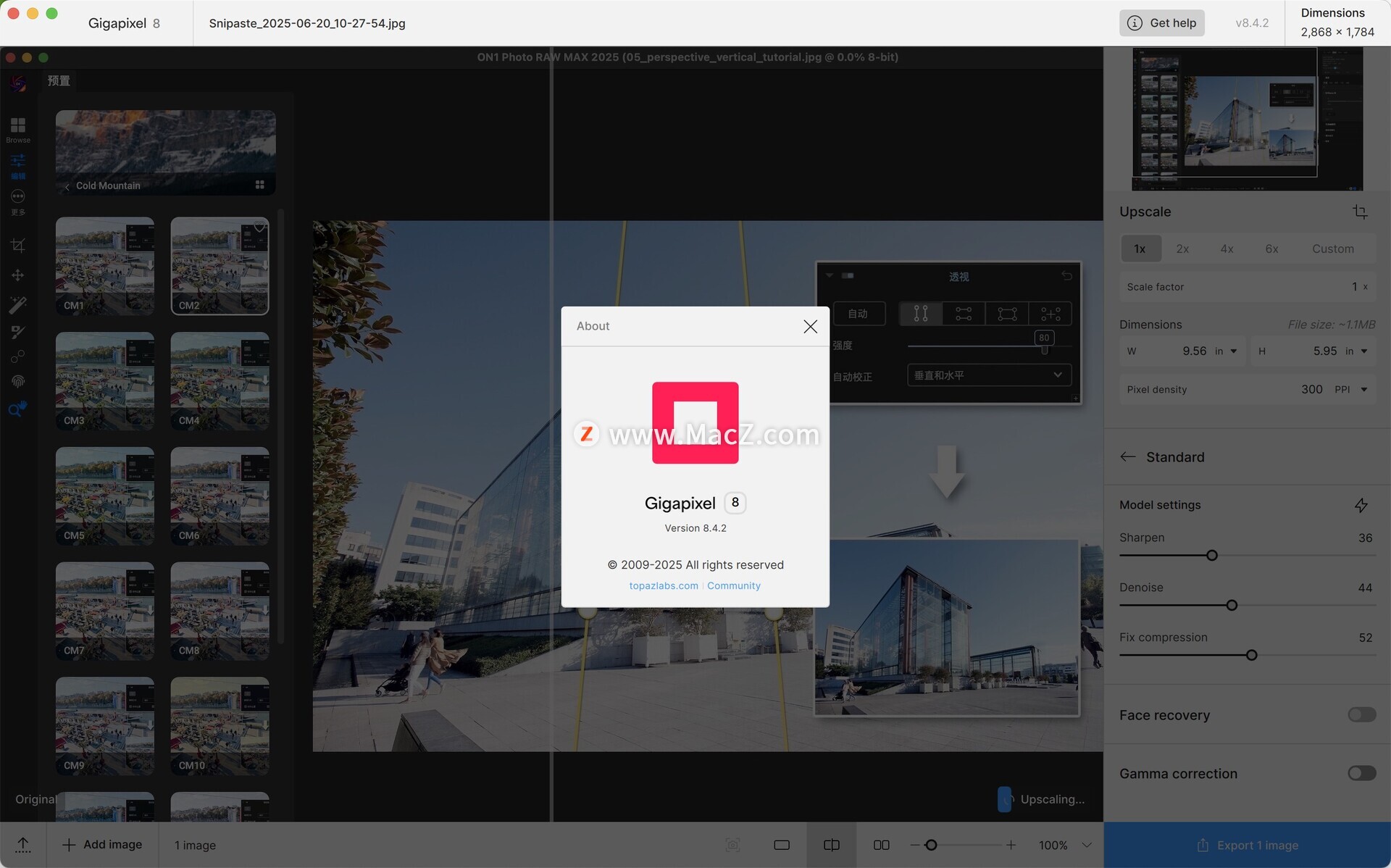Image resolution: width=1391 pixels, height=868 pixels.
Task: Adjust the Denoise slider handle
Action: (x=1232, y=606)
